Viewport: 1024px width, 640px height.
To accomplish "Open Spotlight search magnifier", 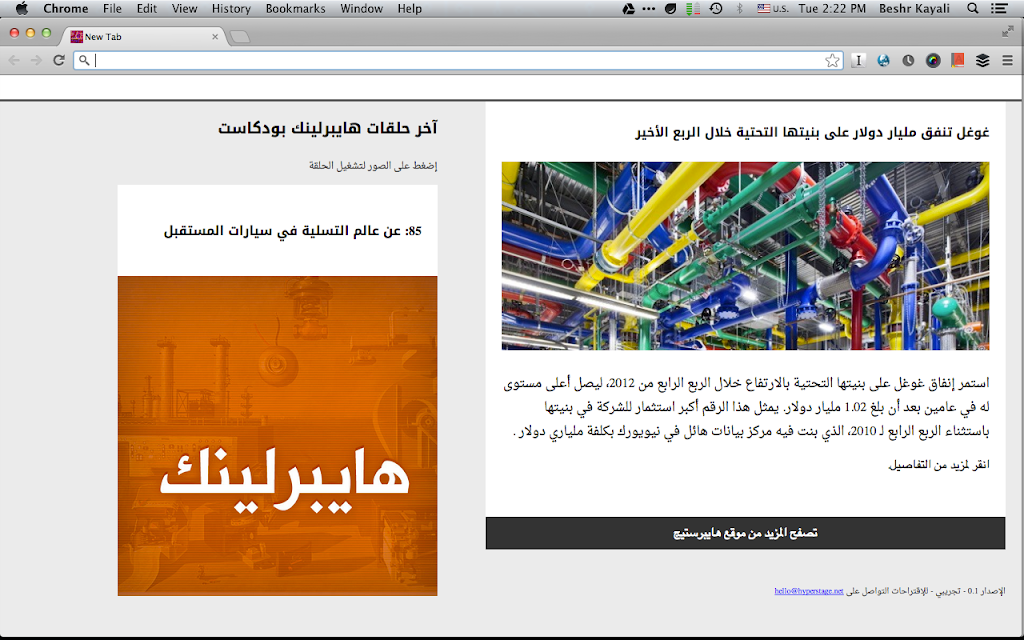I will pyautogui.click(x=972, y=8).
